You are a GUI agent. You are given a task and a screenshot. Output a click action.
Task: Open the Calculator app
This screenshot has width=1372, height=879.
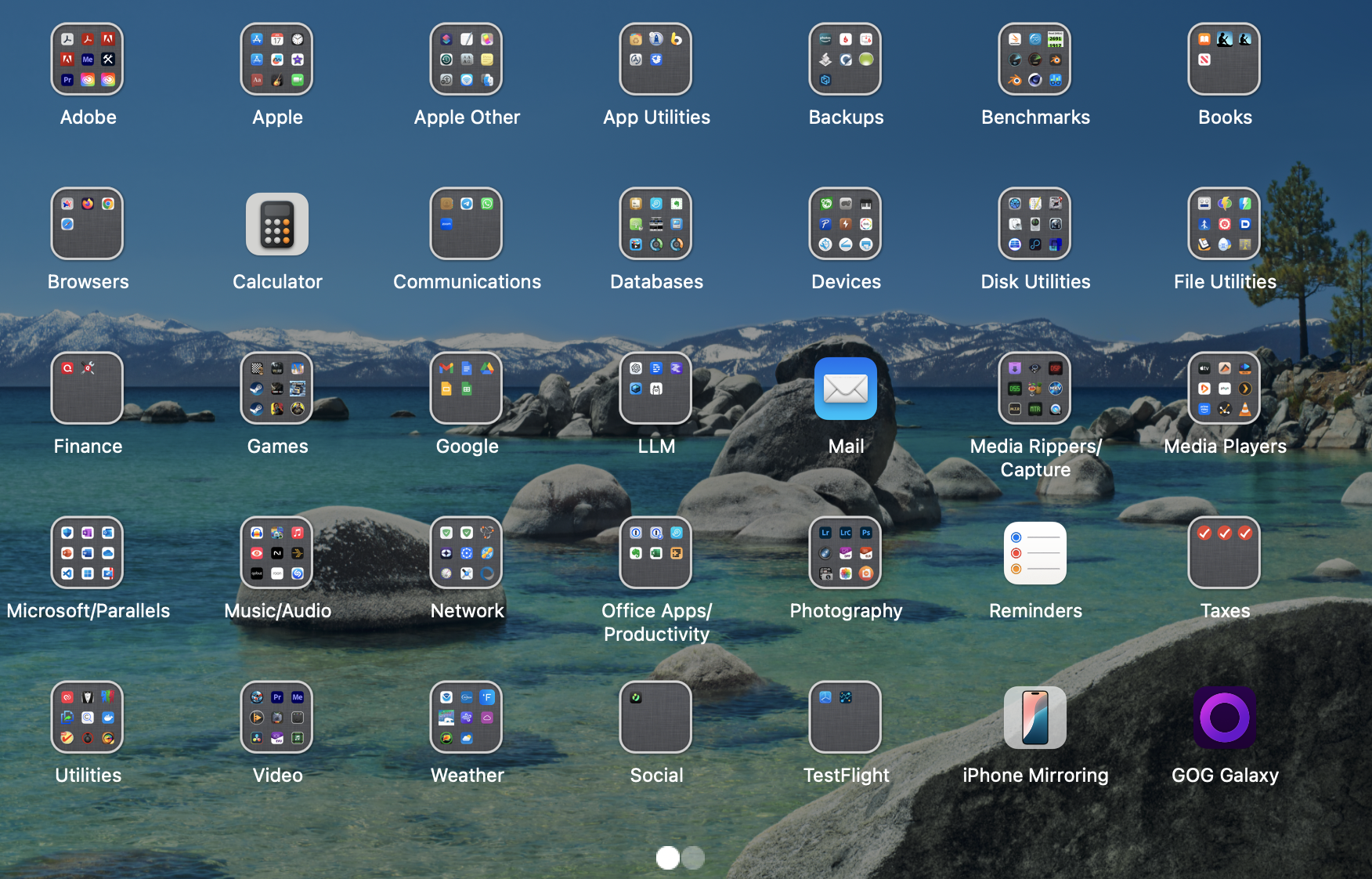point(277,224)
